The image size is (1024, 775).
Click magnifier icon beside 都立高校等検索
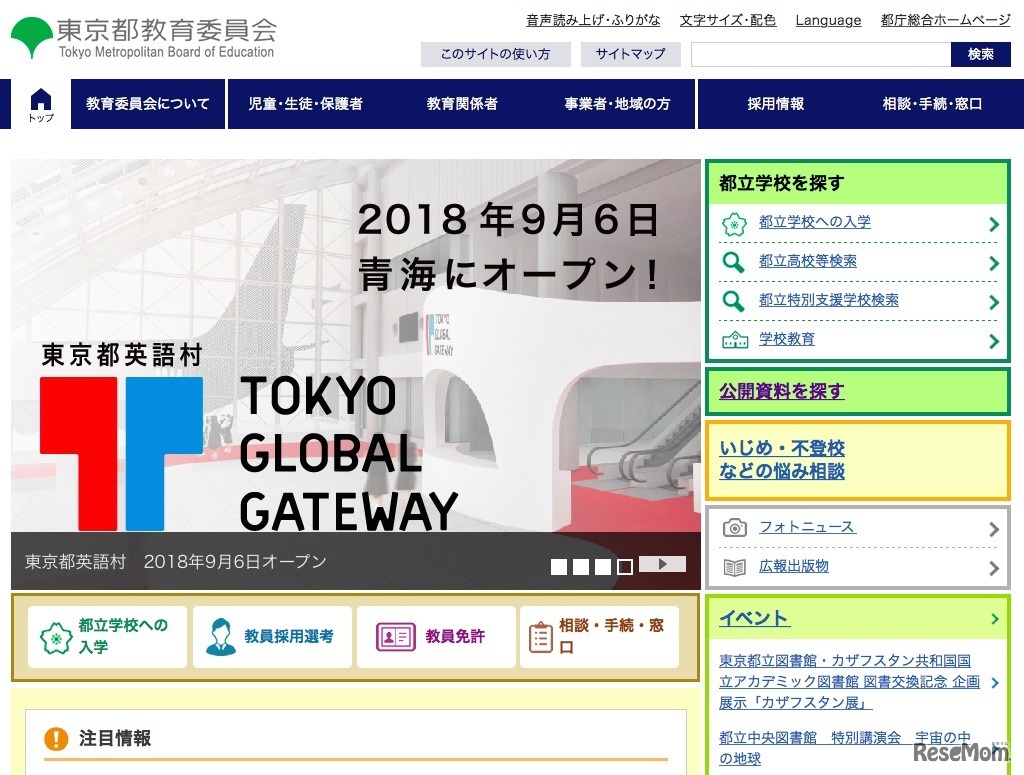(733, 262)
